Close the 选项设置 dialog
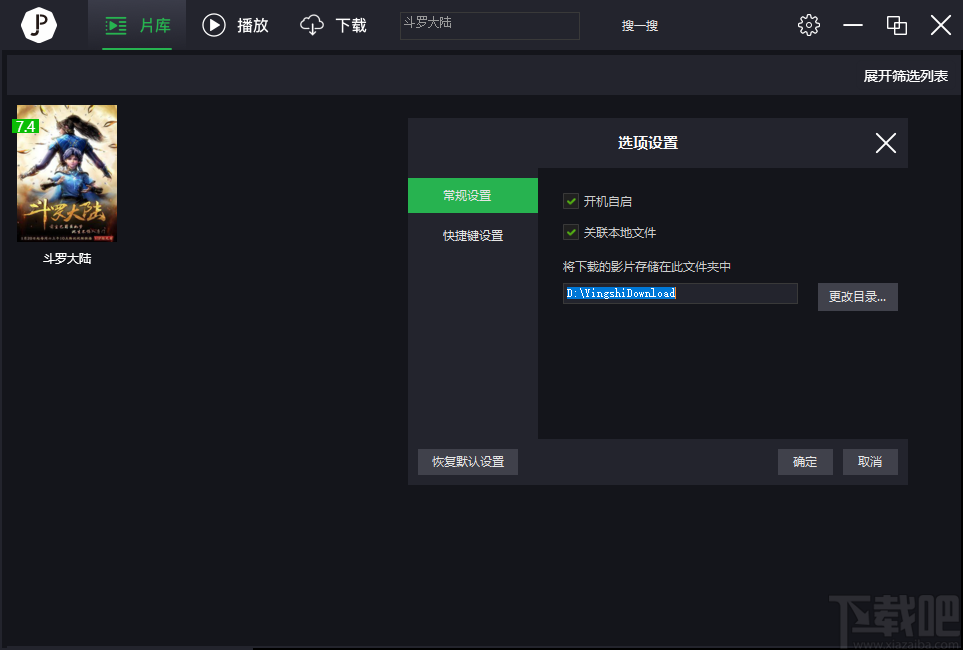The image size is (963, 650). pyautogui.click(x=885, y=143)
